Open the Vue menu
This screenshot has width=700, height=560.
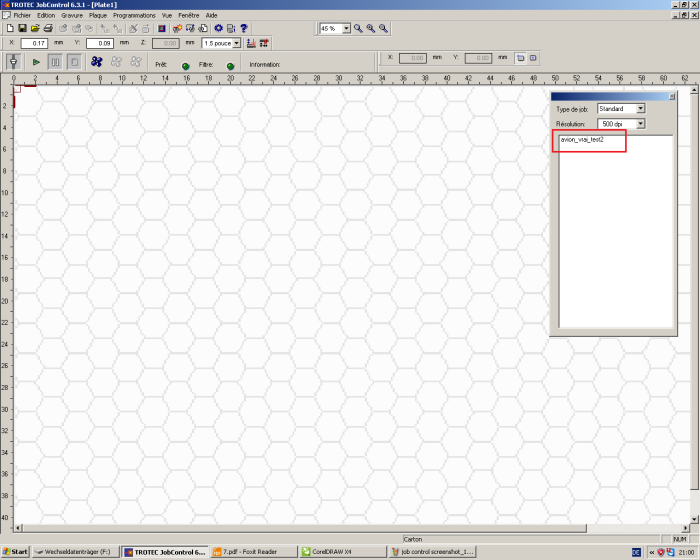point(167,15)
